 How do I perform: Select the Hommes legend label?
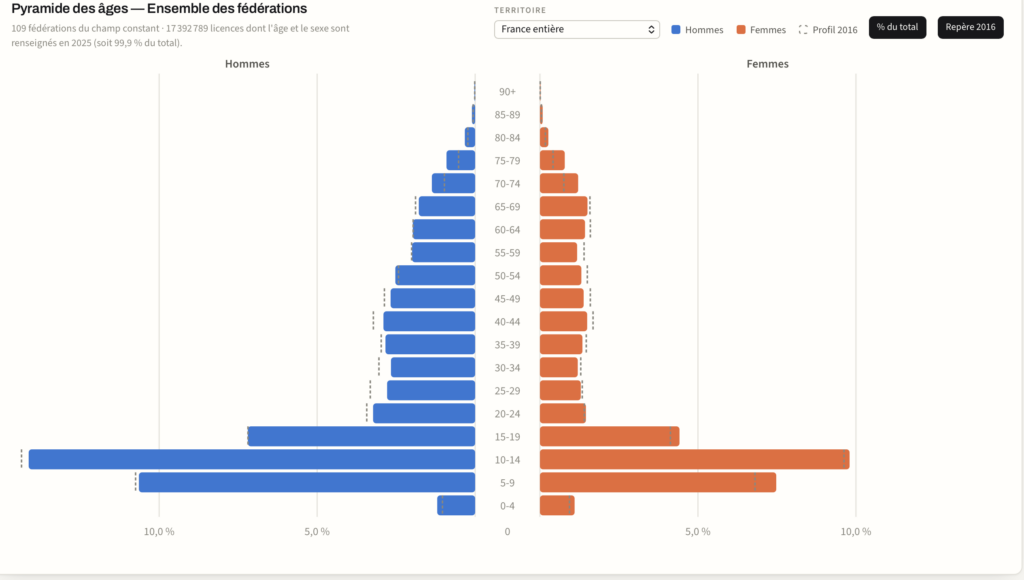click(704, 30)
